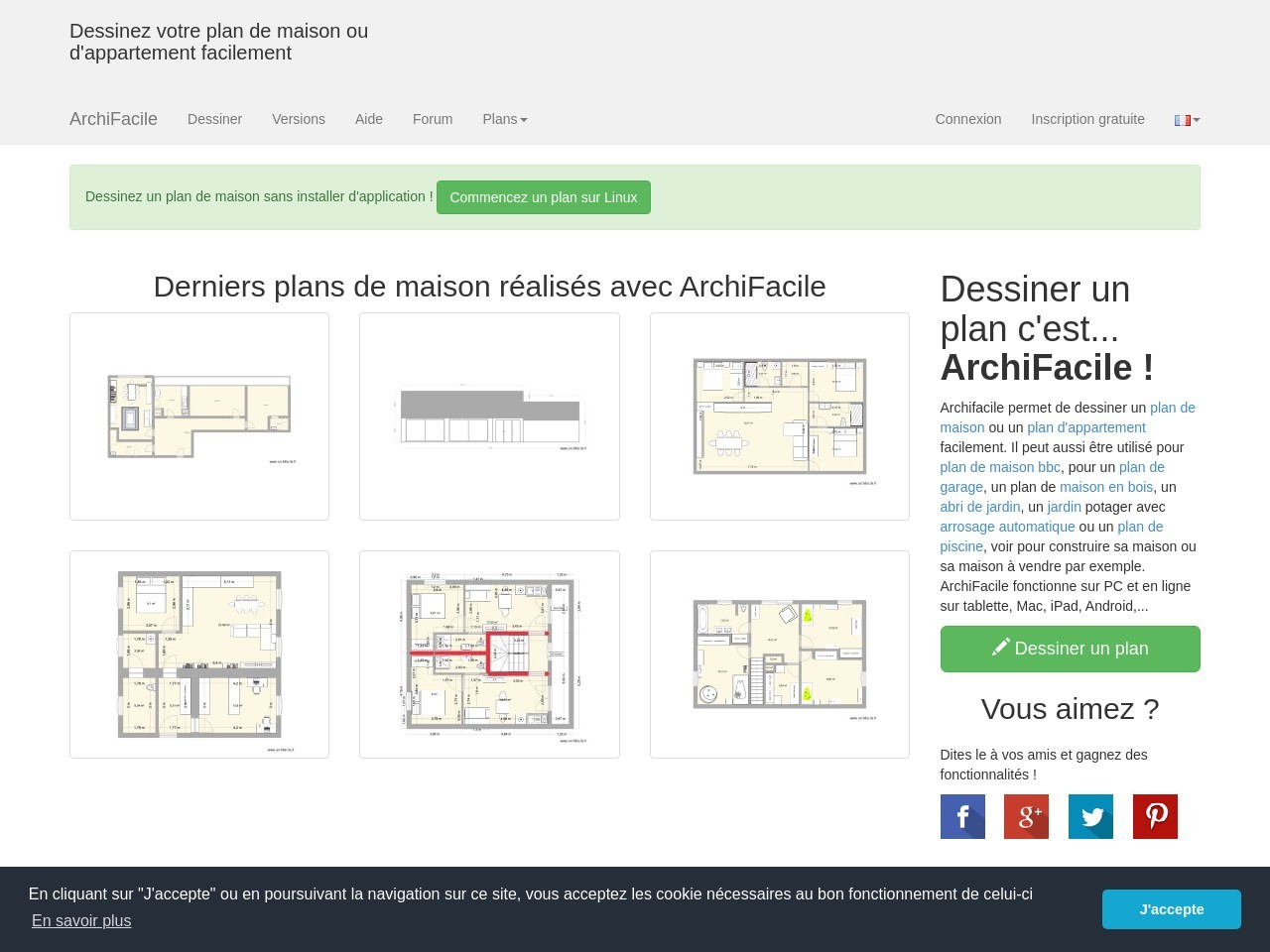The width and height of the screenshot is (1270, 952).
Task: Open the Dessiner menu item
Action: click(214, 119)
